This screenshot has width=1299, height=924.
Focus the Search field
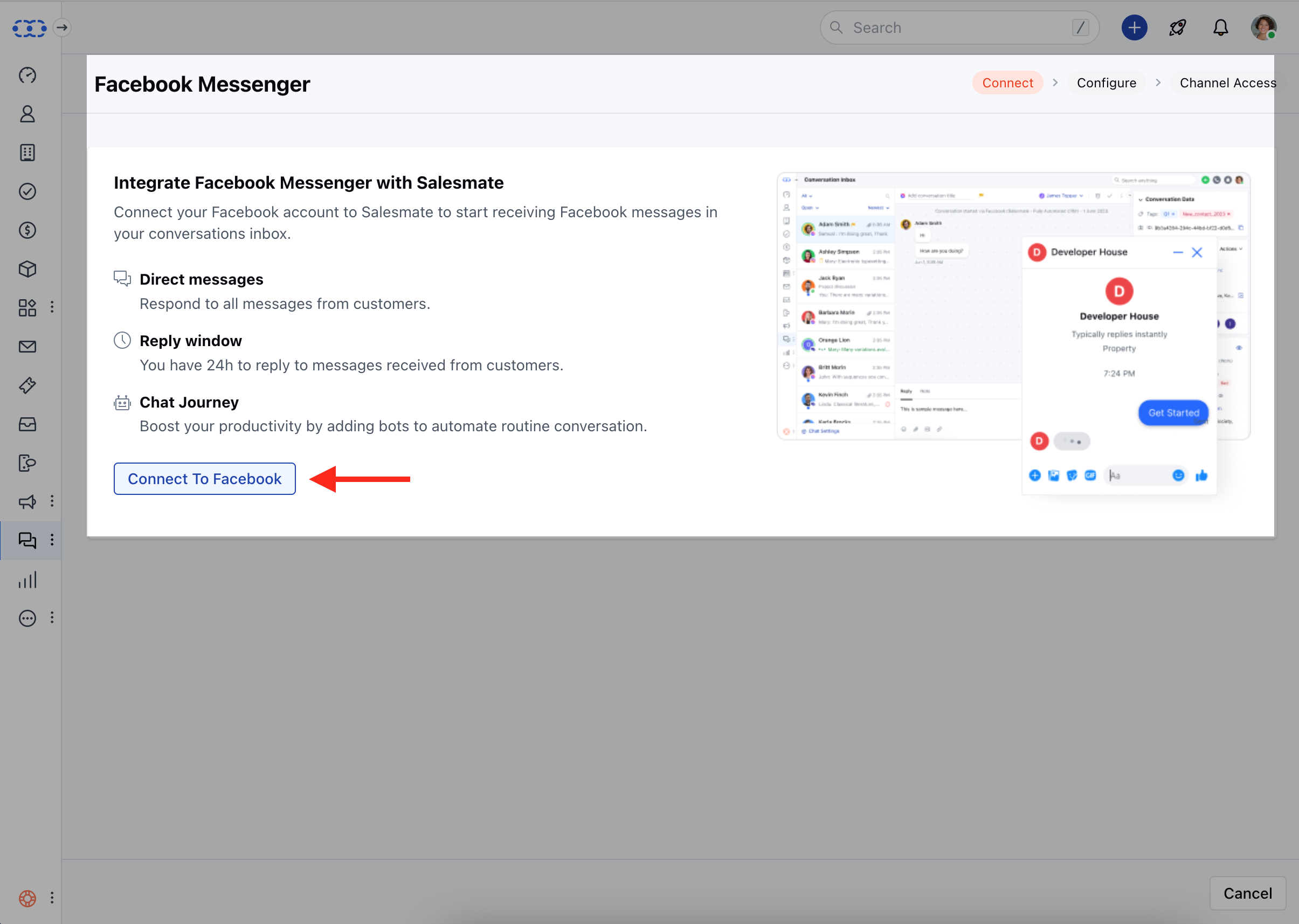[959, 27]
